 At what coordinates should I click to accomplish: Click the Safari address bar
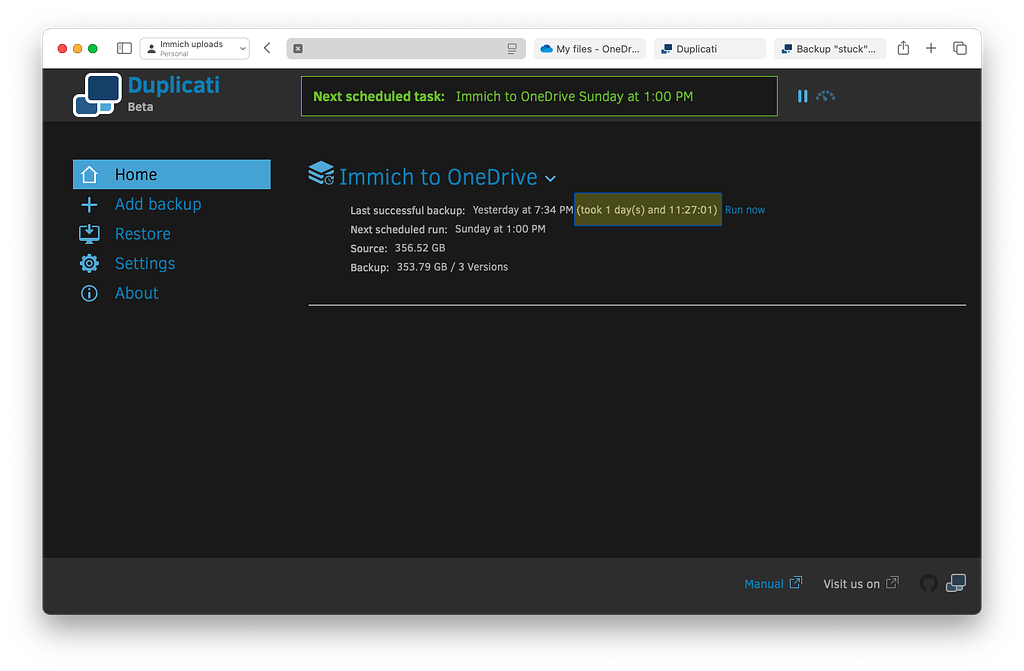pyautogui.click(x=405, y=47)
